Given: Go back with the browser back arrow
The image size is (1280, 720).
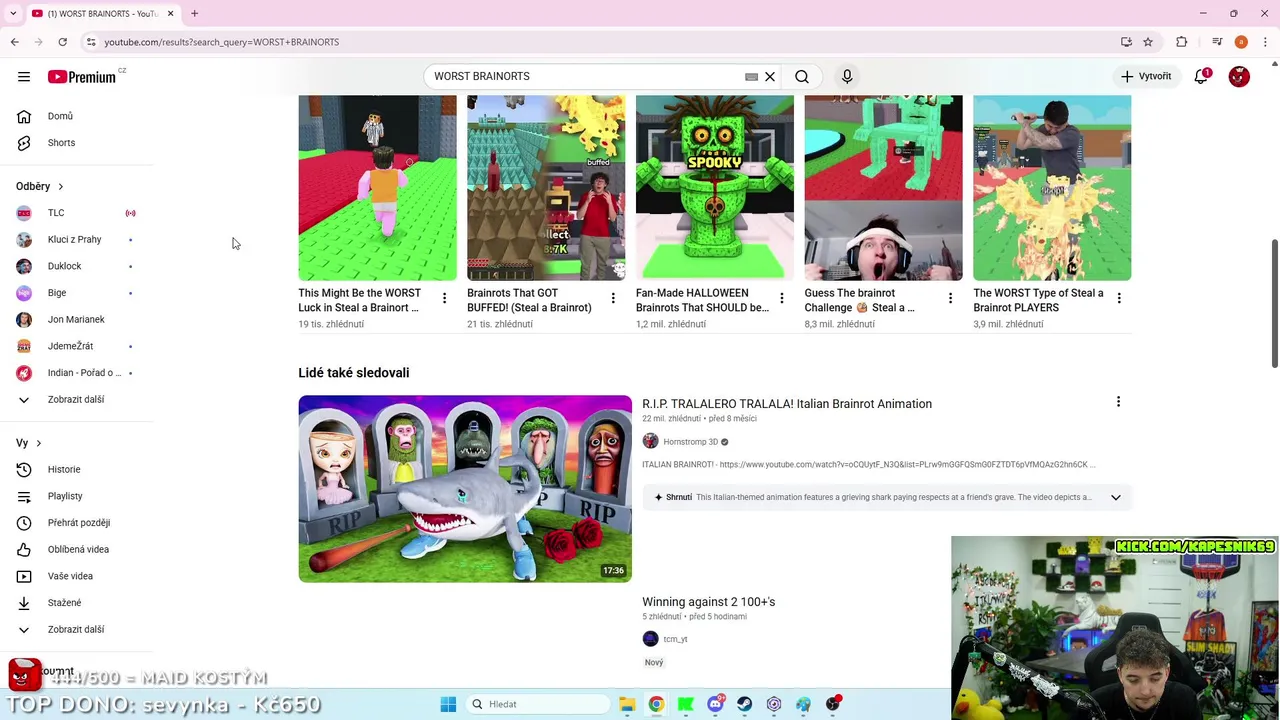Looking at the screenshot, I should 14,42.
